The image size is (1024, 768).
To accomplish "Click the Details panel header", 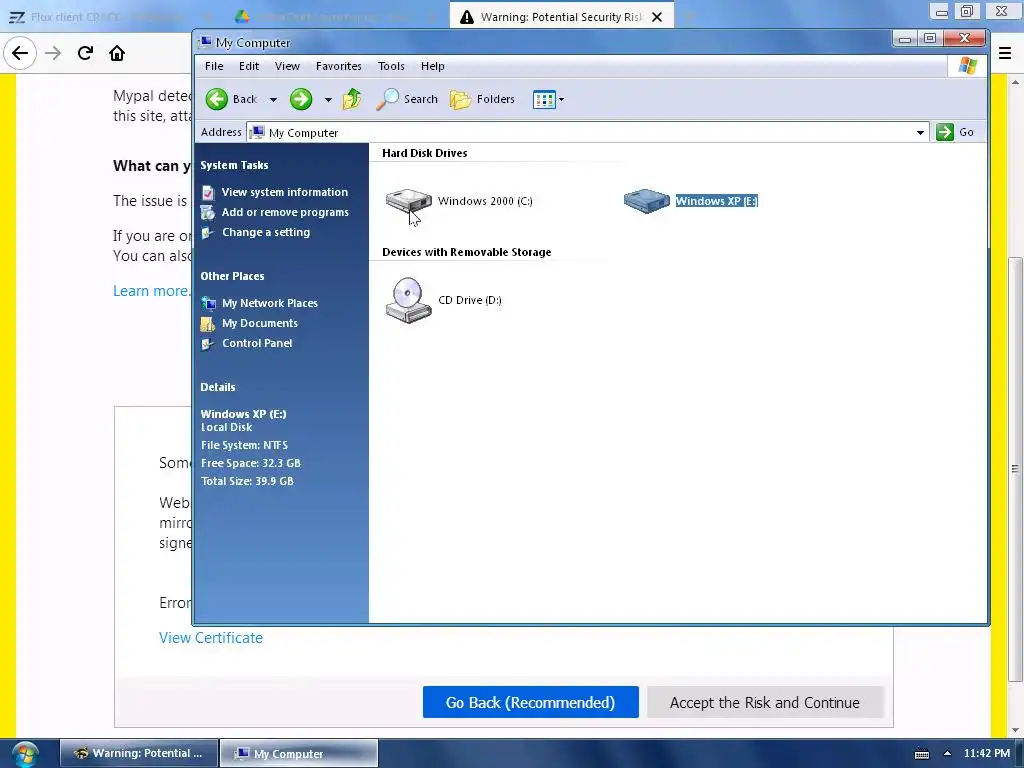I will [218, 387].
